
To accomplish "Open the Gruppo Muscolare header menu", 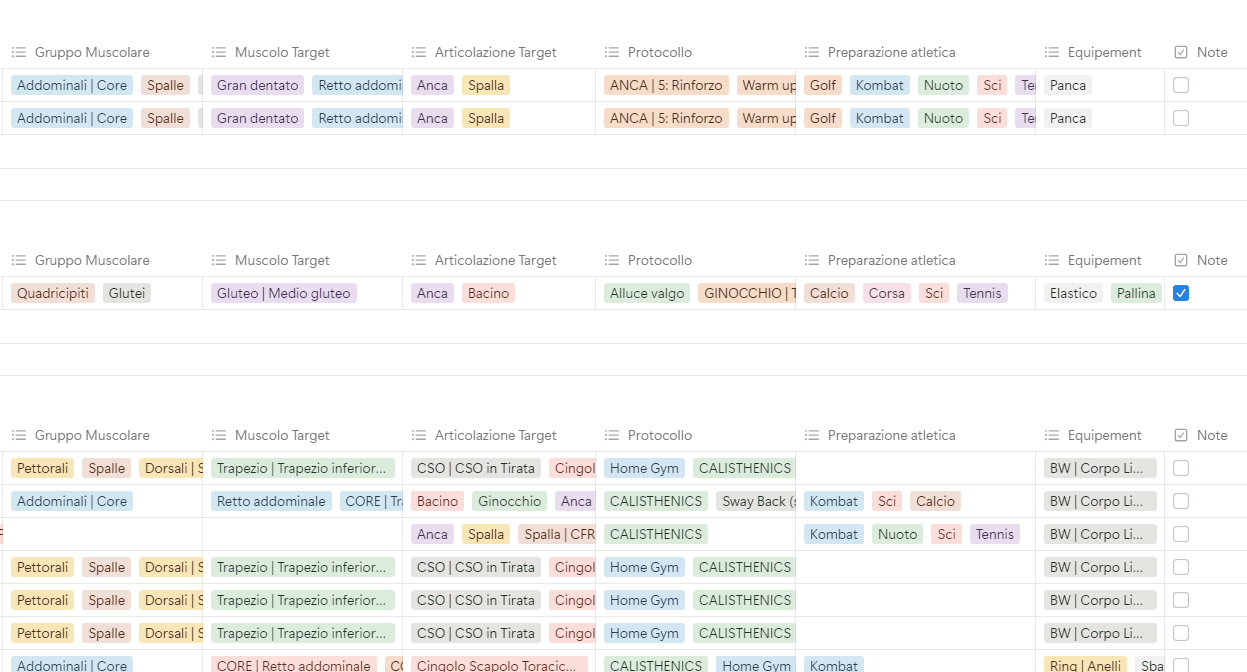I will pos(92,52).
